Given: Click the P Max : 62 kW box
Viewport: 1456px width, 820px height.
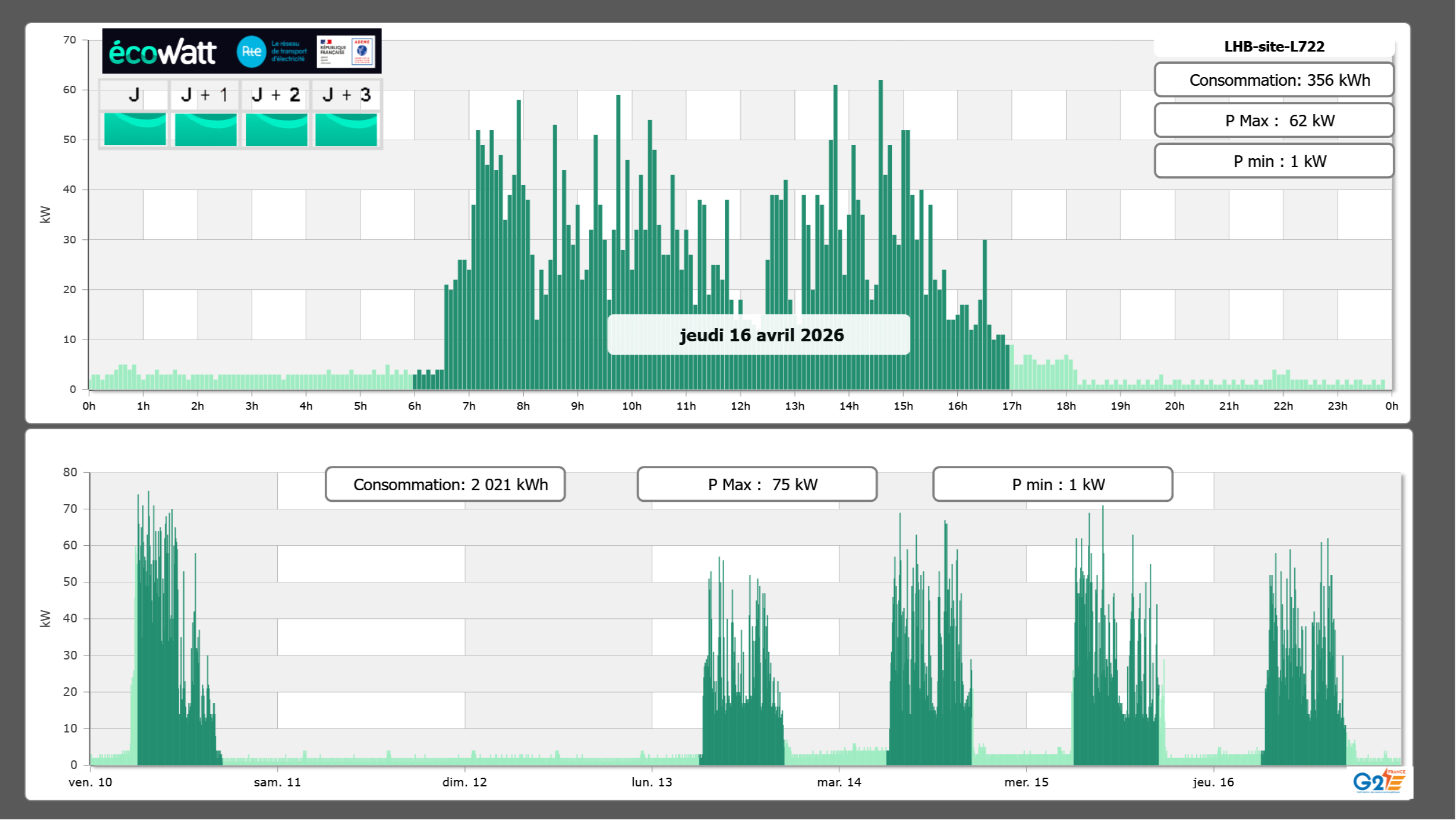Looking at the screenshot, I should click(x=1274, y=121).
